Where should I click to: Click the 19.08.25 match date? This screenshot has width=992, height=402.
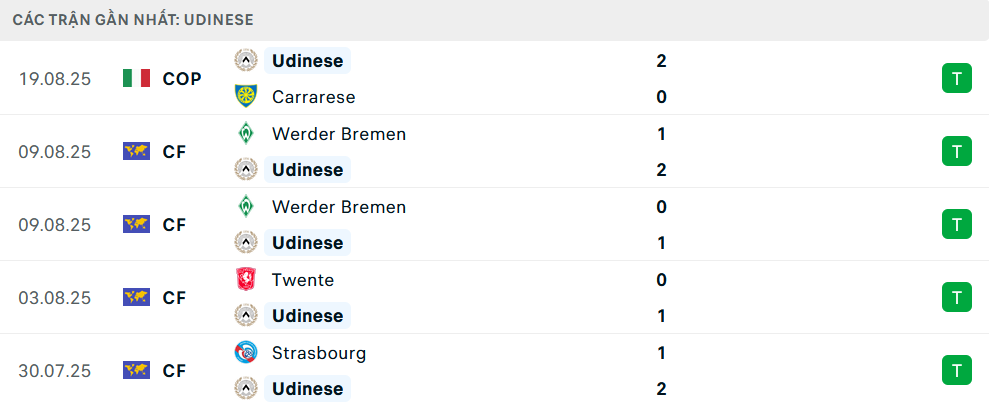click(54, 79)
